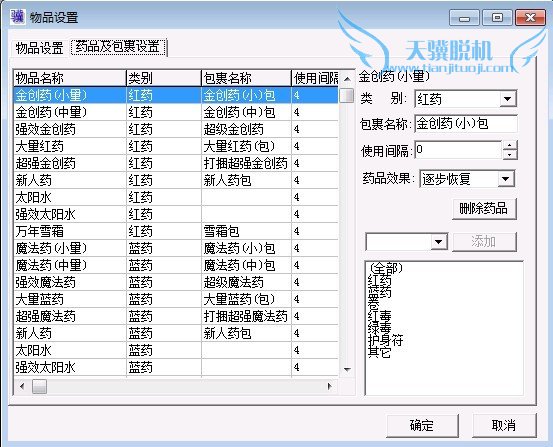This screenshot has height=447, width=553.
Task: Select the 药品及包裹设置 tab
Action: tap(118, 47)
